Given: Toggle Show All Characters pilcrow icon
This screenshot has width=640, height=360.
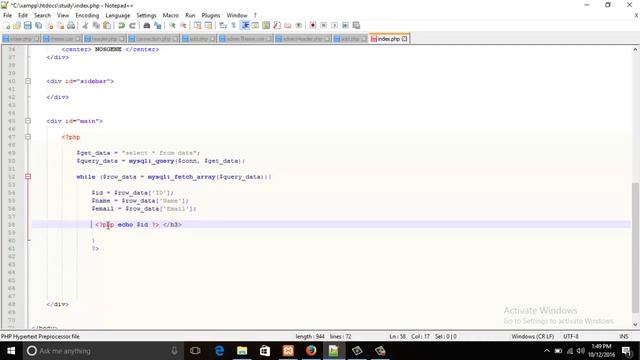Looking at the screenshot, I should tap(234, 25).
